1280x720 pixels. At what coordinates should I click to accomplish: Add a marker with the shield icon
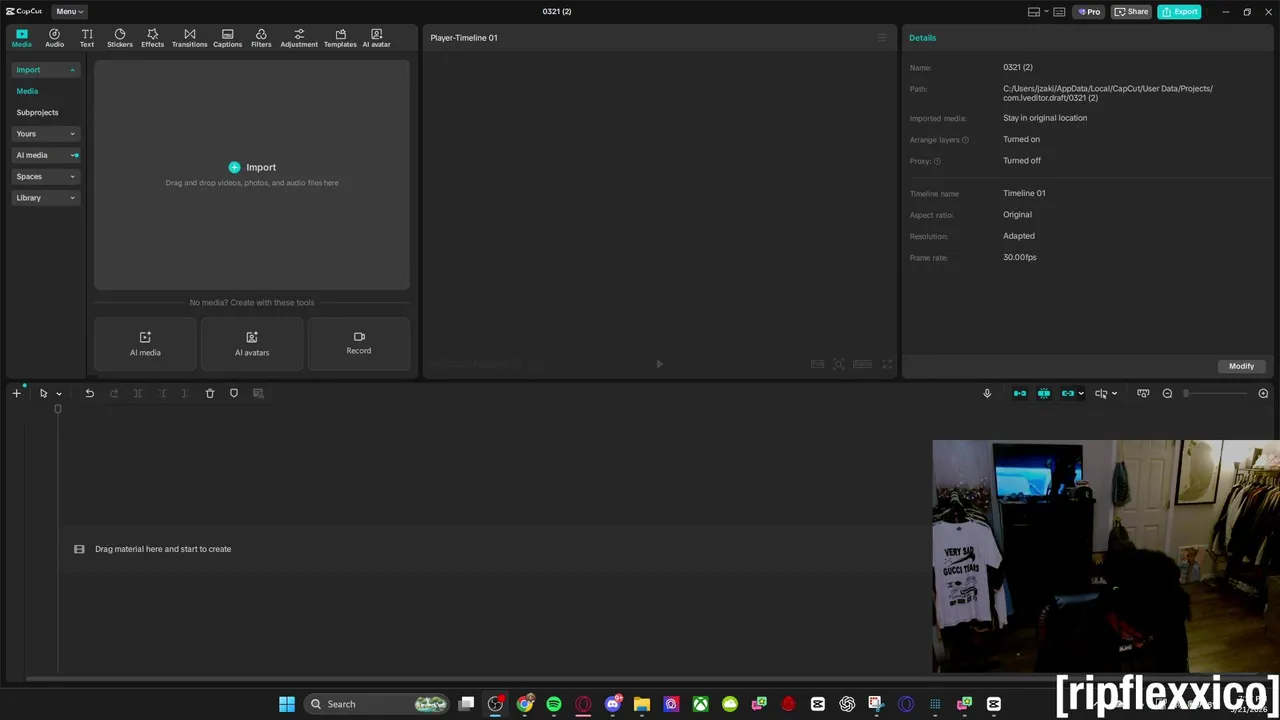coord(234,393)
